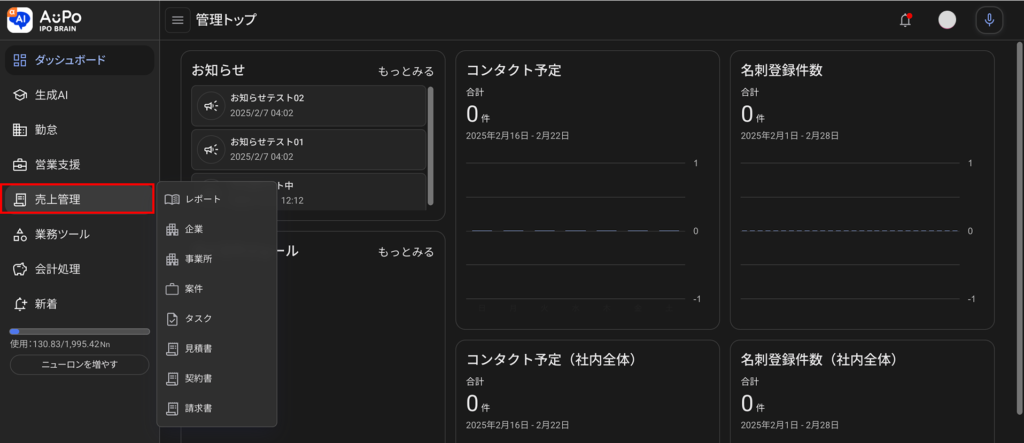Expand the 勤怠 sidebar section
Image resolution: width=1024 pixels, height=443 pixels.
(x=80, y=130)
